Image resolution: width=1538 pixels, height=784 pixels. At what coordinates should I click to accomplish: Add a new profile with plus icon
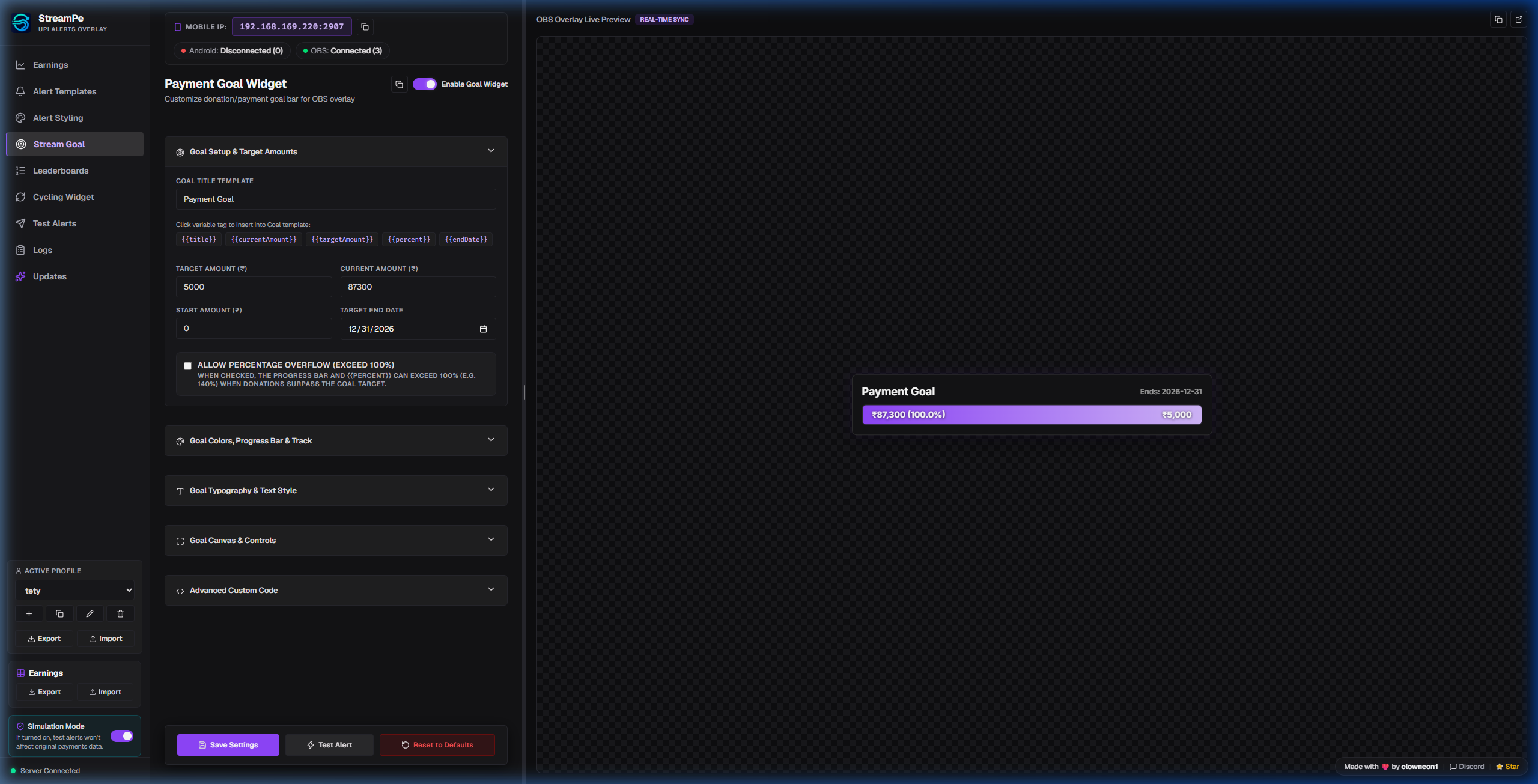[x=29, y=614]
